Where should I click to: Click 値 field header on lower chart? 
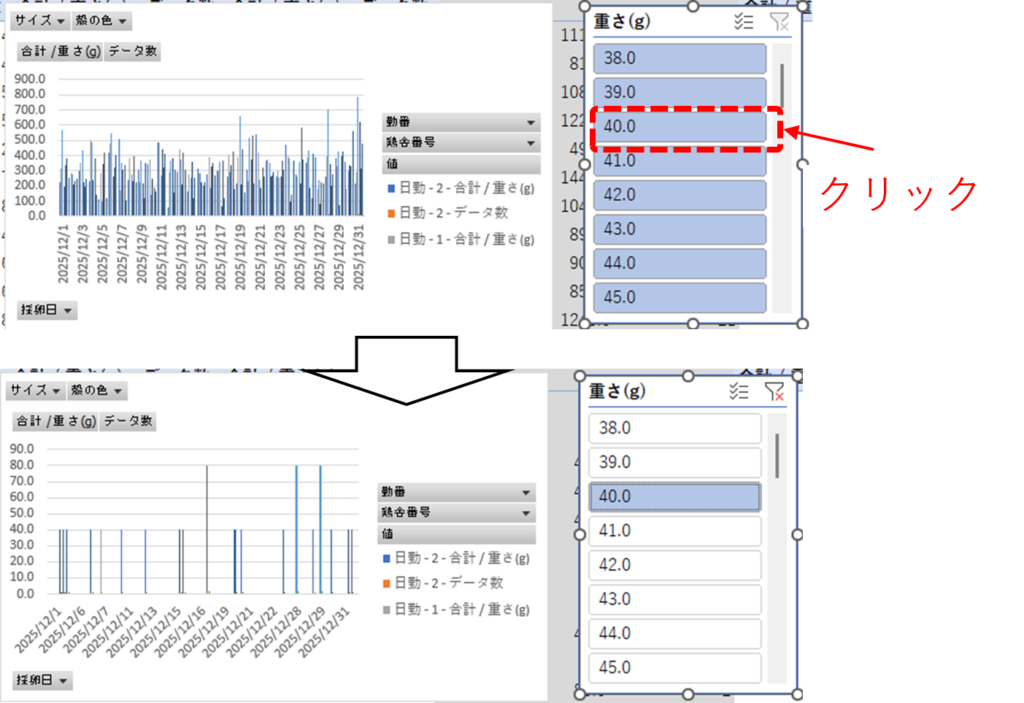tap(456, 534)
